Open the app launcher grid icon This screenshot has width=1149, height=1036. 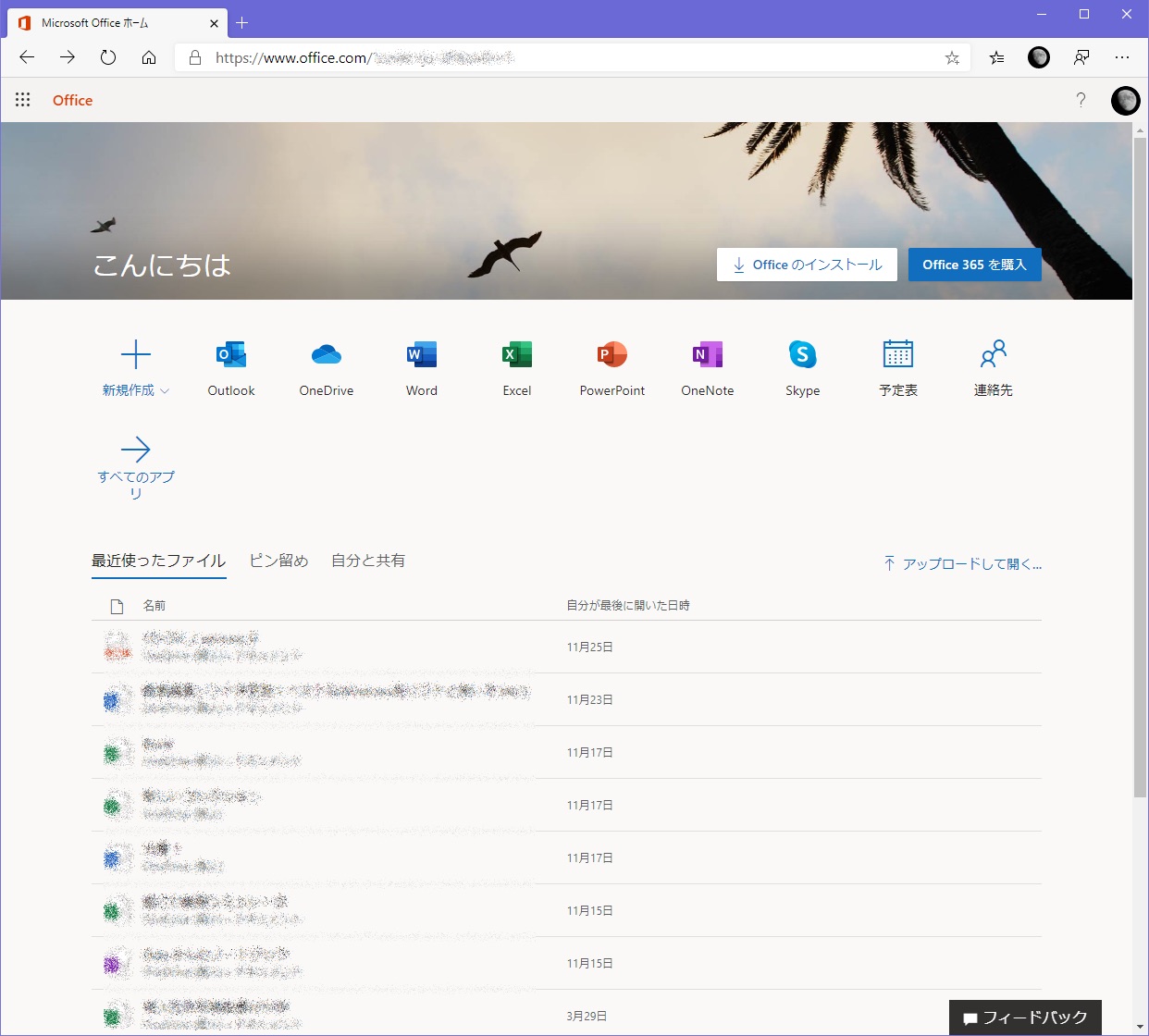(23, 100)
